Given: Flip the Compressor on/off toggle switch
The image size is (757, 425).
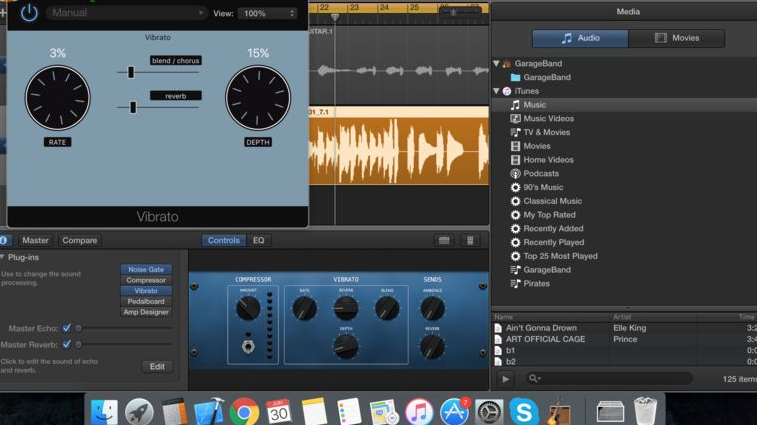Looking at the screenshot, I should click(248, 345).
